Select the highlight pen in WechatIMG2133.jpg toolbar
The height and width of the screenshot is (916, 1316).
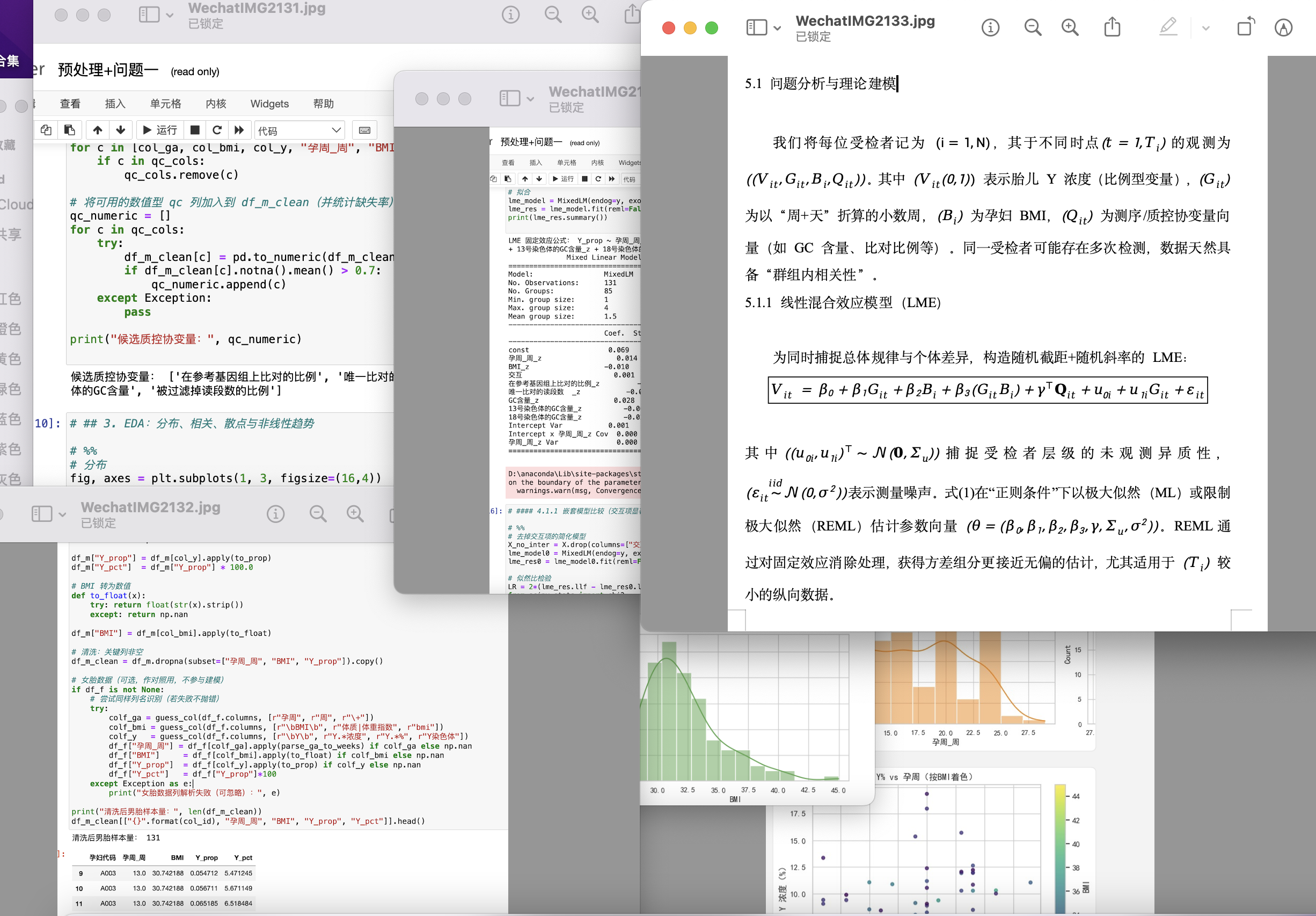(x=1168, y=26)
